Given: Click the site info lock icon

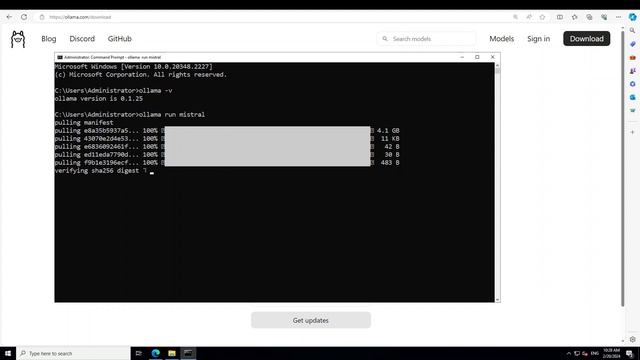Looking at the screenshot, I should pyautogui.click(x=42, y=17).
